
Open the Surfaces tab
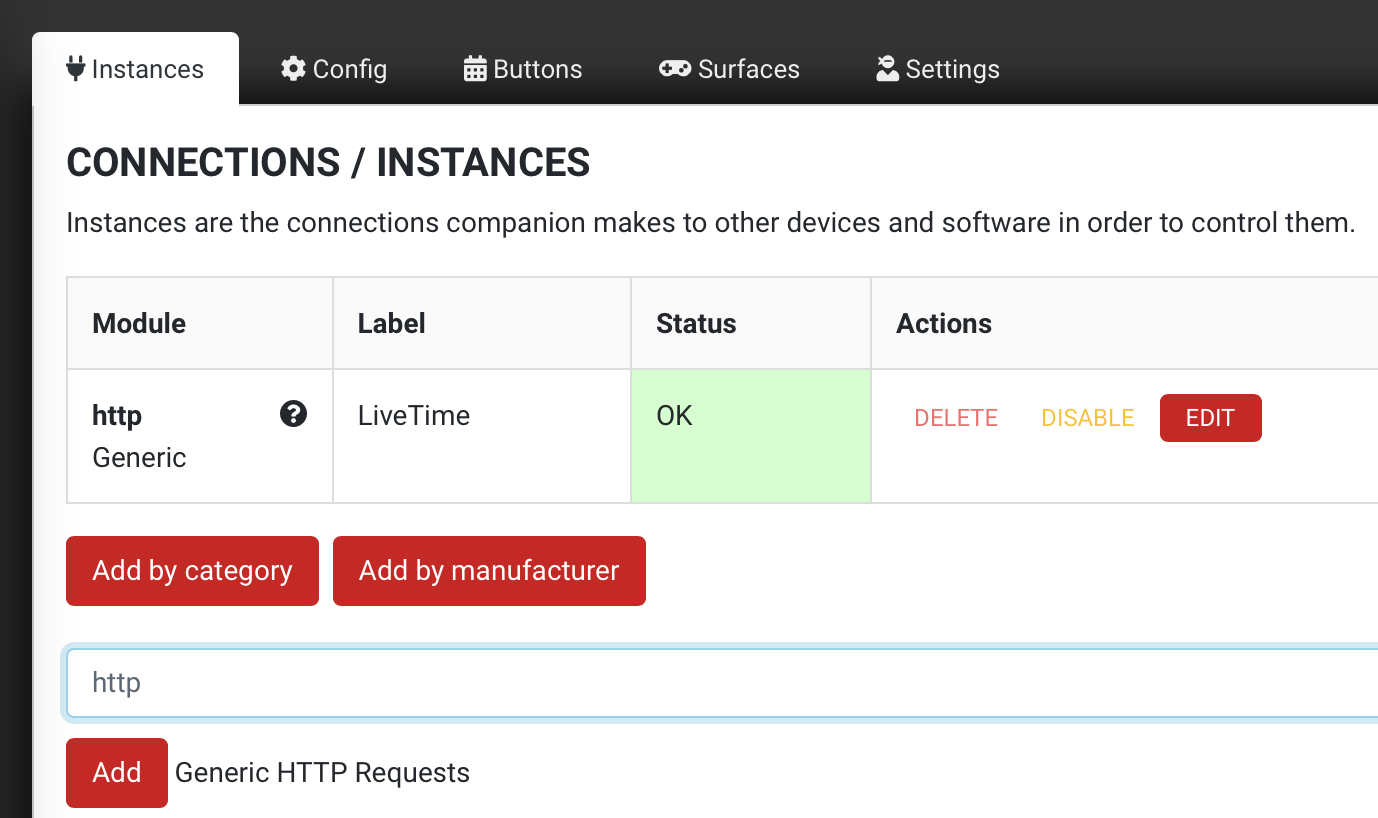coord(729,69)
